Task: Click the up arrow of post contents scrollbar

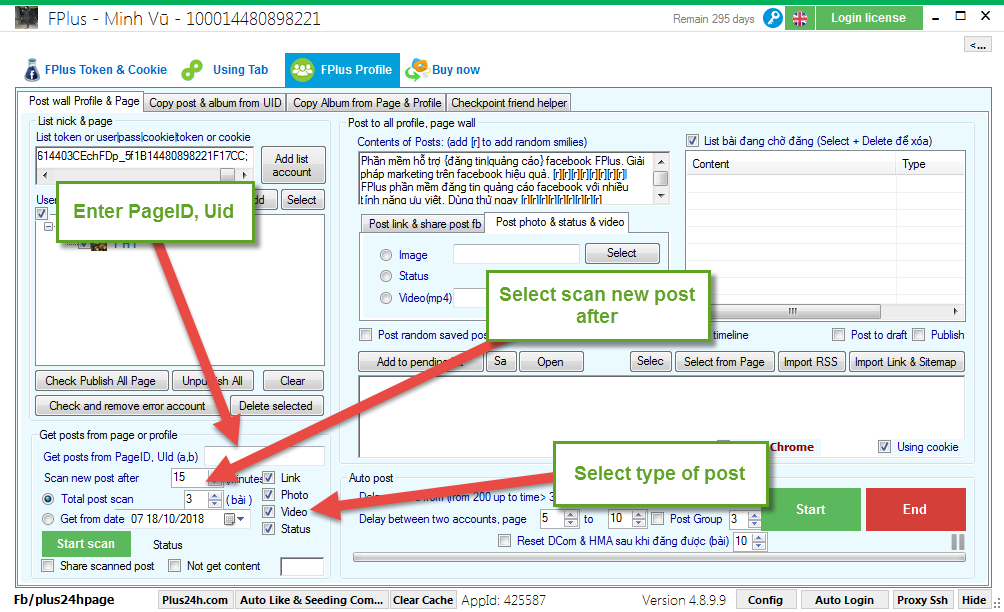Action: point(661,161)
